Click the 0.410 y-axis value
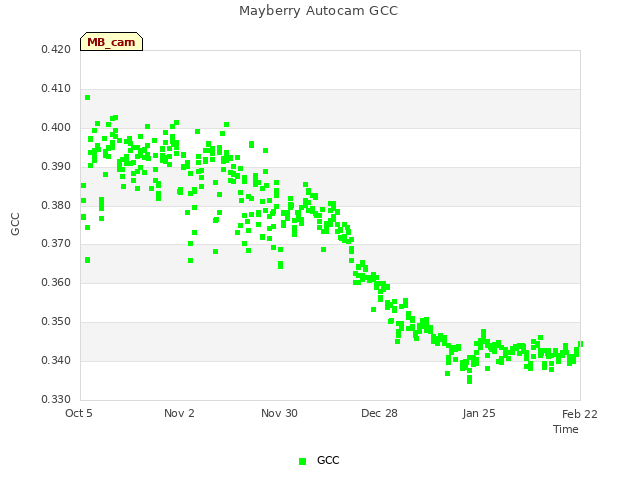640x480 pixels. pyautogui.click(x=56, y=89)
